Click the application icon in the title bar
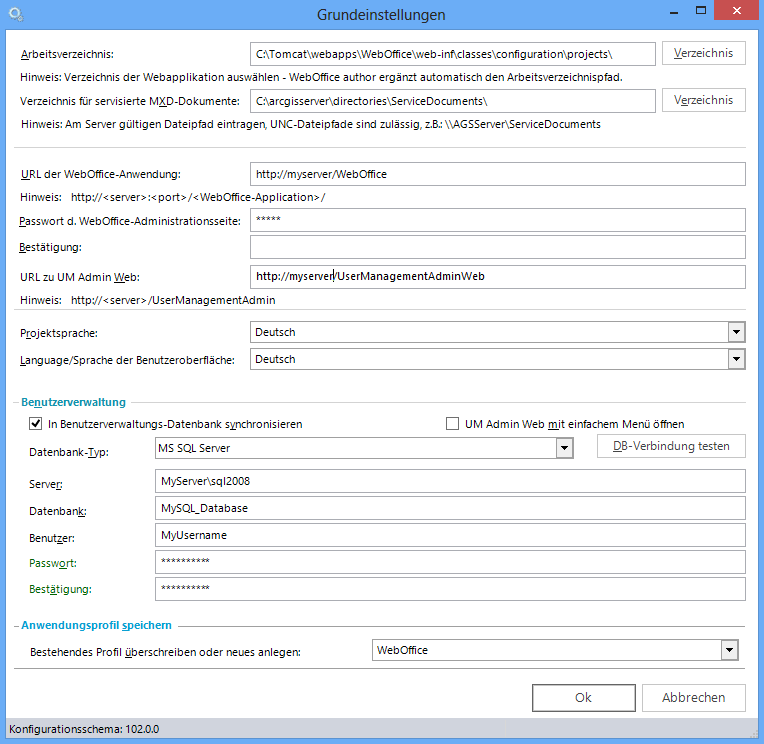 (16, 14)
